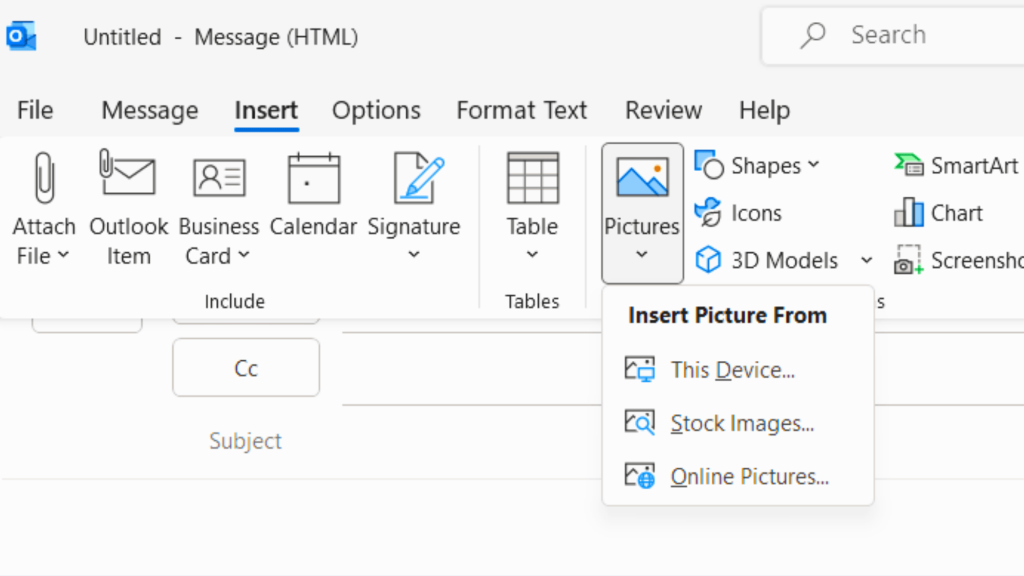Open the Shapes dropdown chevron
1024x576 pixels.
point(812,165)
